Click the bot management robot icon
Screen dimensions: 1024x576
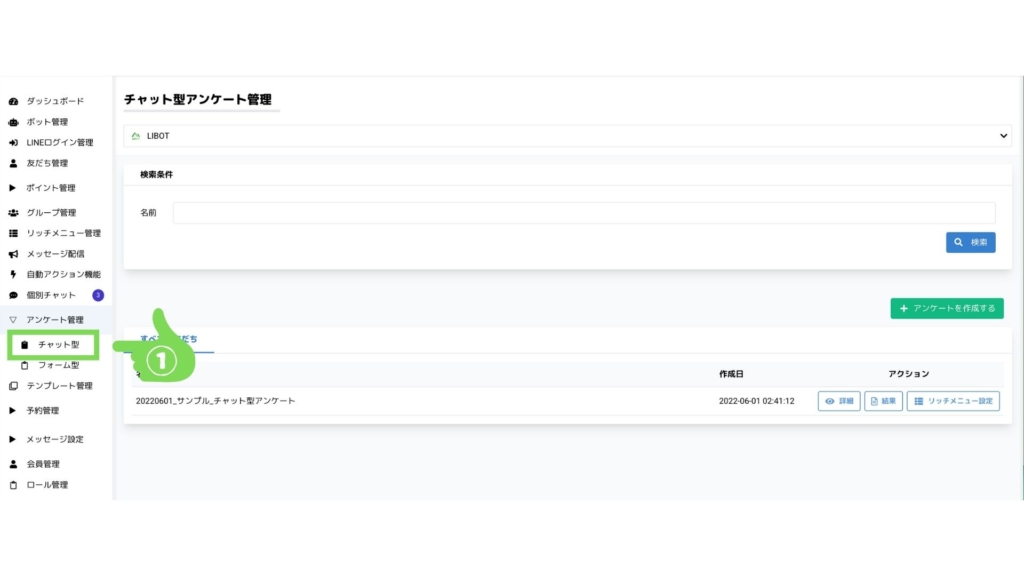point(13,122)
